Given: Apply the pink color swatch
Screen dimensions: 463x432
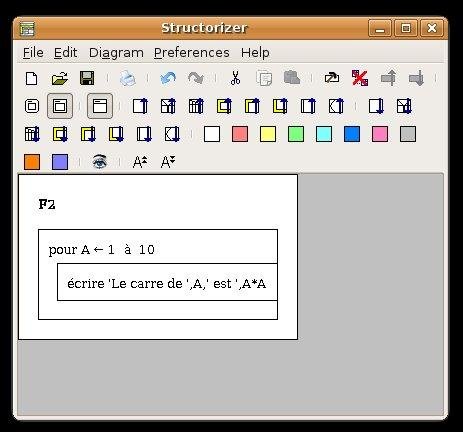Looking at the screenshot, I should pos(380,134).
